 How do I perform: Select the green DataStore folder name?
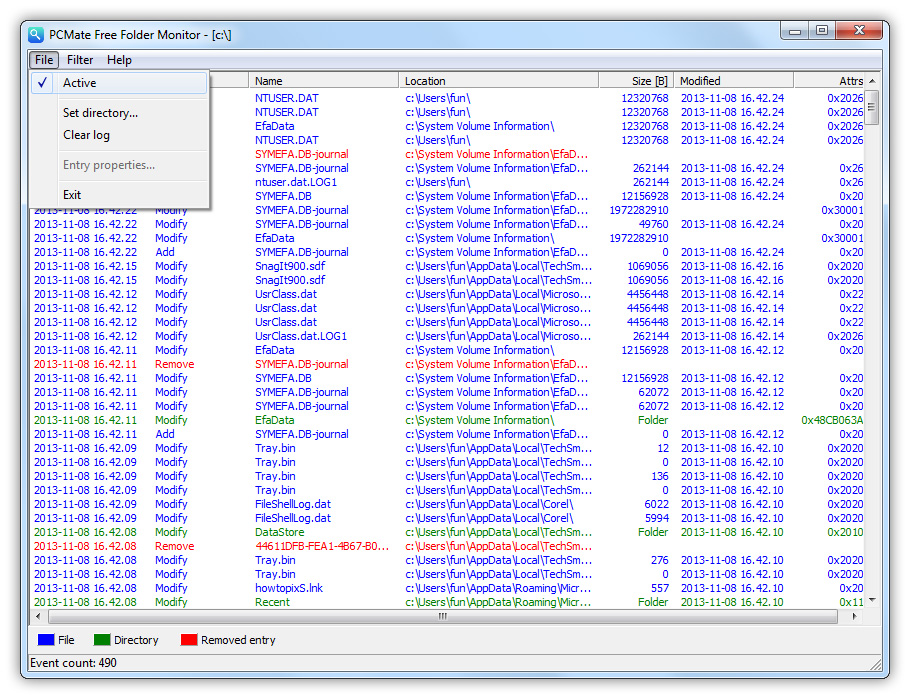pyautogui.click(x=279, y=532)
